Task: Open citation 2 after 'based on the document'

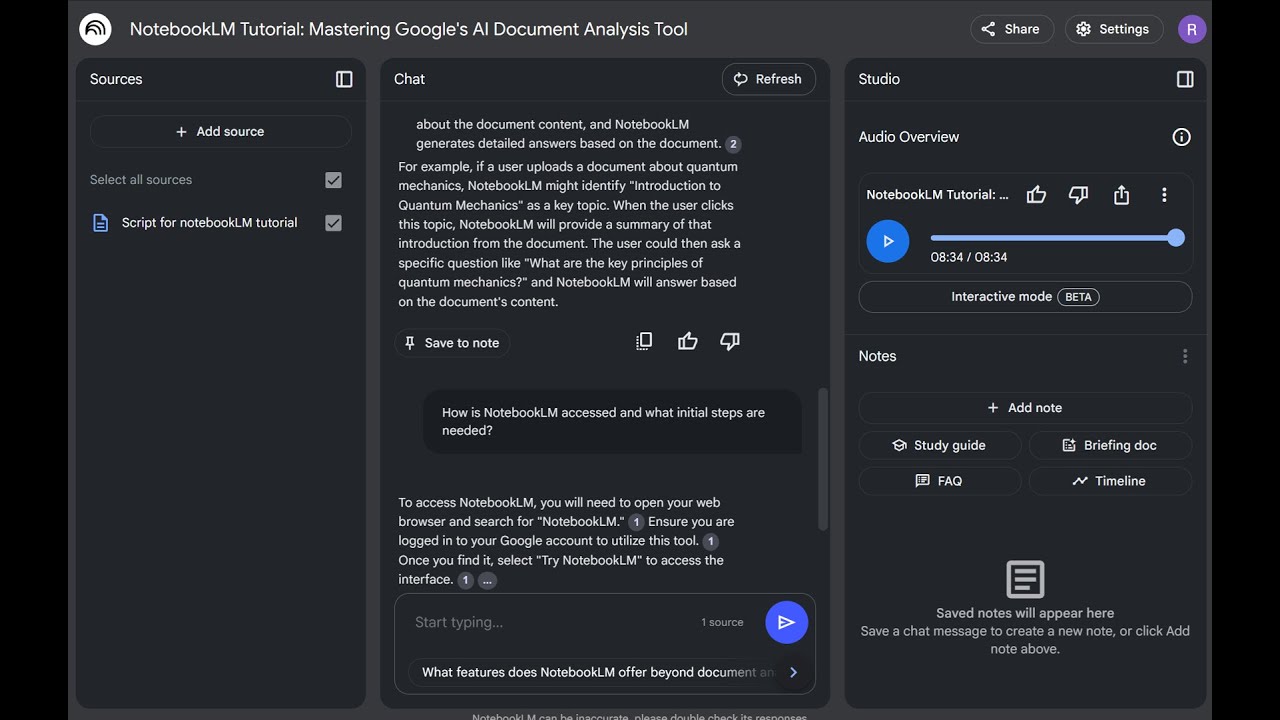Action: pos(733,144)
